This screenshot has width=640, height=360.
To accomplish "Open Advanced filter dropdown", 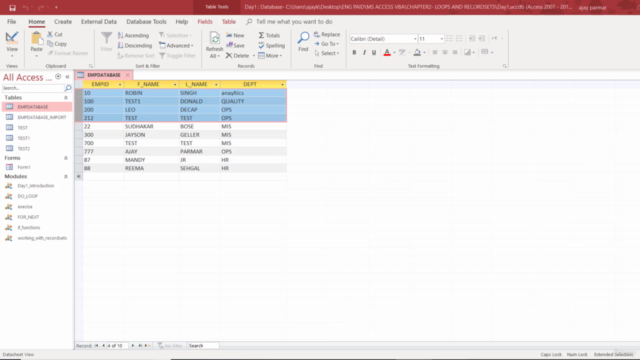I will (176, 45).
